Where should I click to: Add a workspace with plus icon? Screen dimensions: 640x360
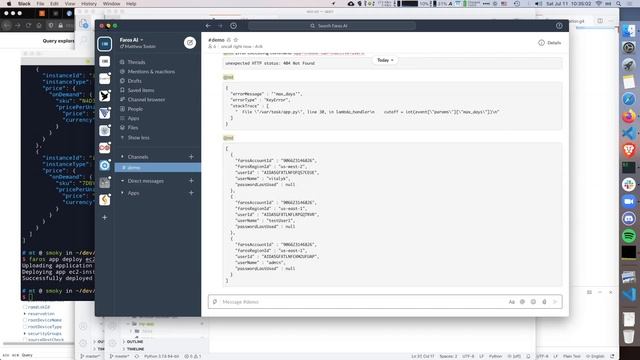[104, 218]
